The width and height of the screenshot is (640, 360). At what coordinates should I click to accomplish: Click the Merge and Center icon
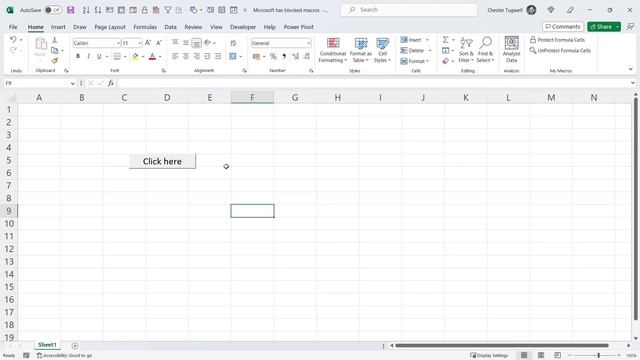233,56
